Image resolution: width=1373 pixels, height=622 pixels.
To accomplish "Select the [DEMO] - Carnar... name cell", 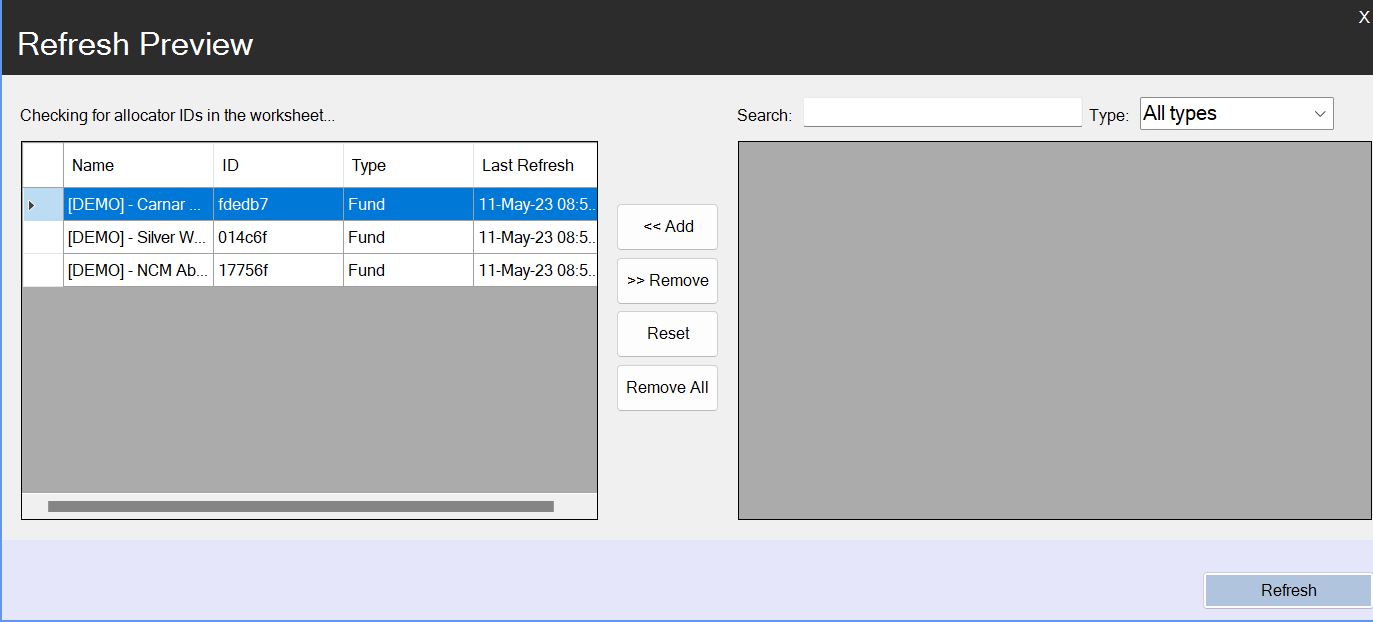I will [138, 205].
